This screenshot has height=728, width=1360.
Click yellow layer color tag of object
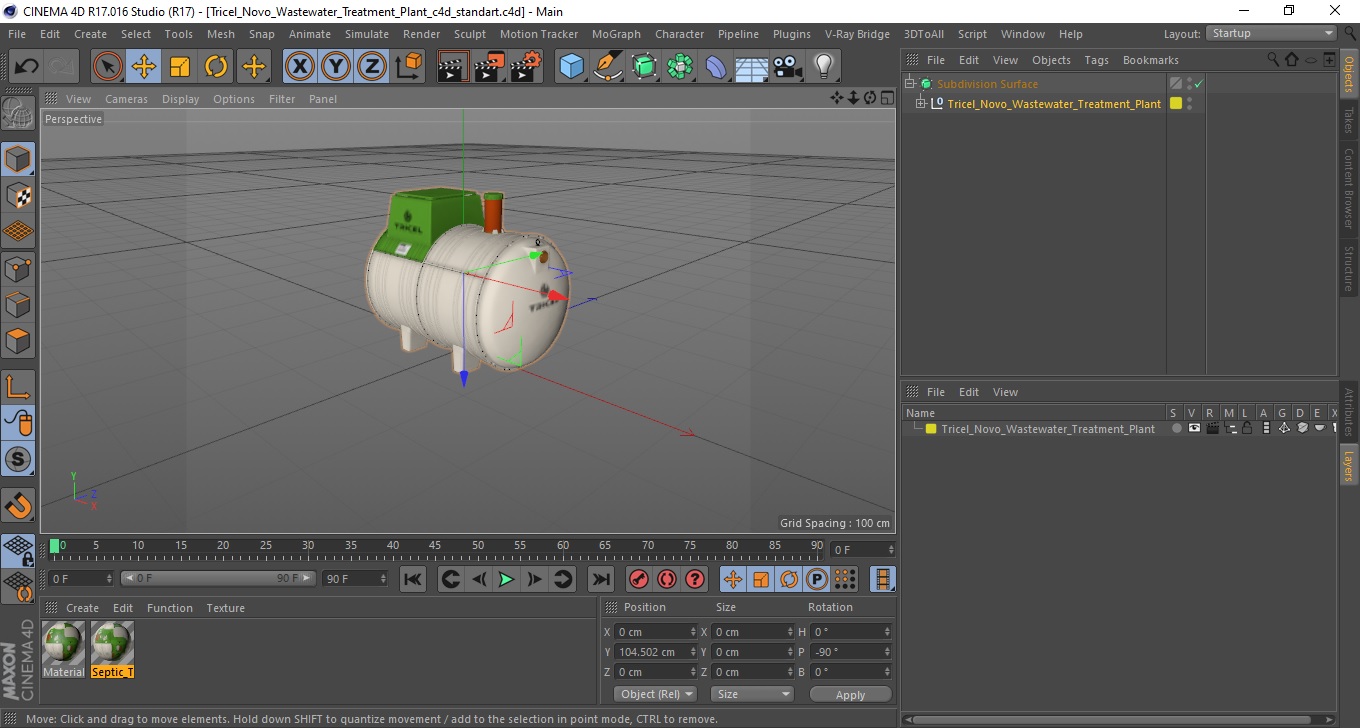coord(1176,103)
